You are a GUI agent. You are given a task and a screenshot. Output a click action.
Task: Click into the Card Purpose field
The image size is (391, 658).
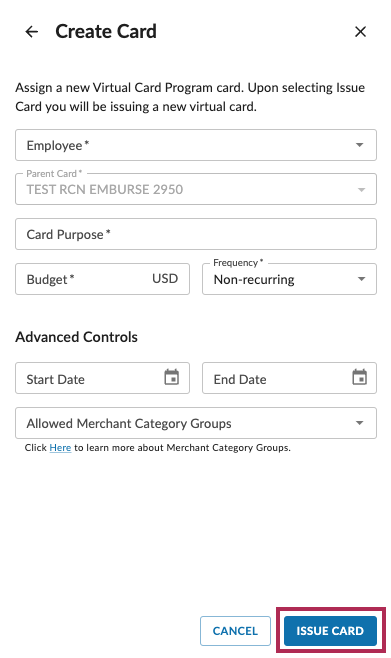(x=196, y=234)
